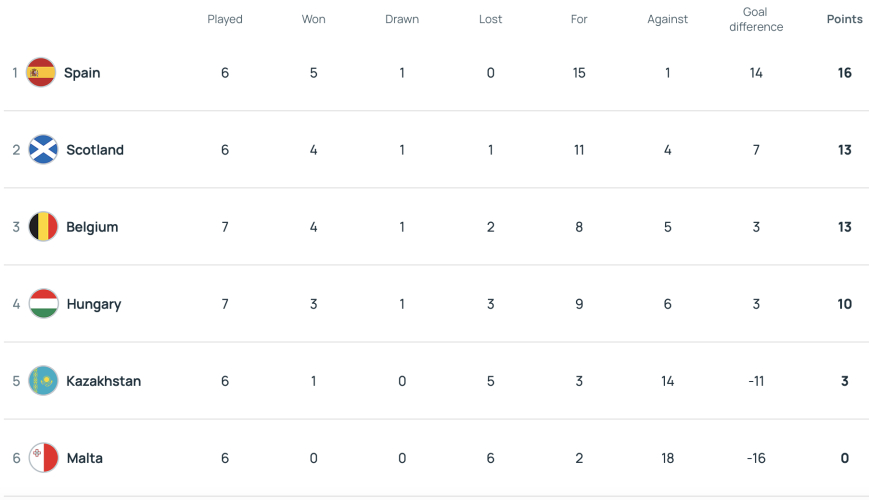Click the Against column header
The image size is (869, 500).
(668, 19)
